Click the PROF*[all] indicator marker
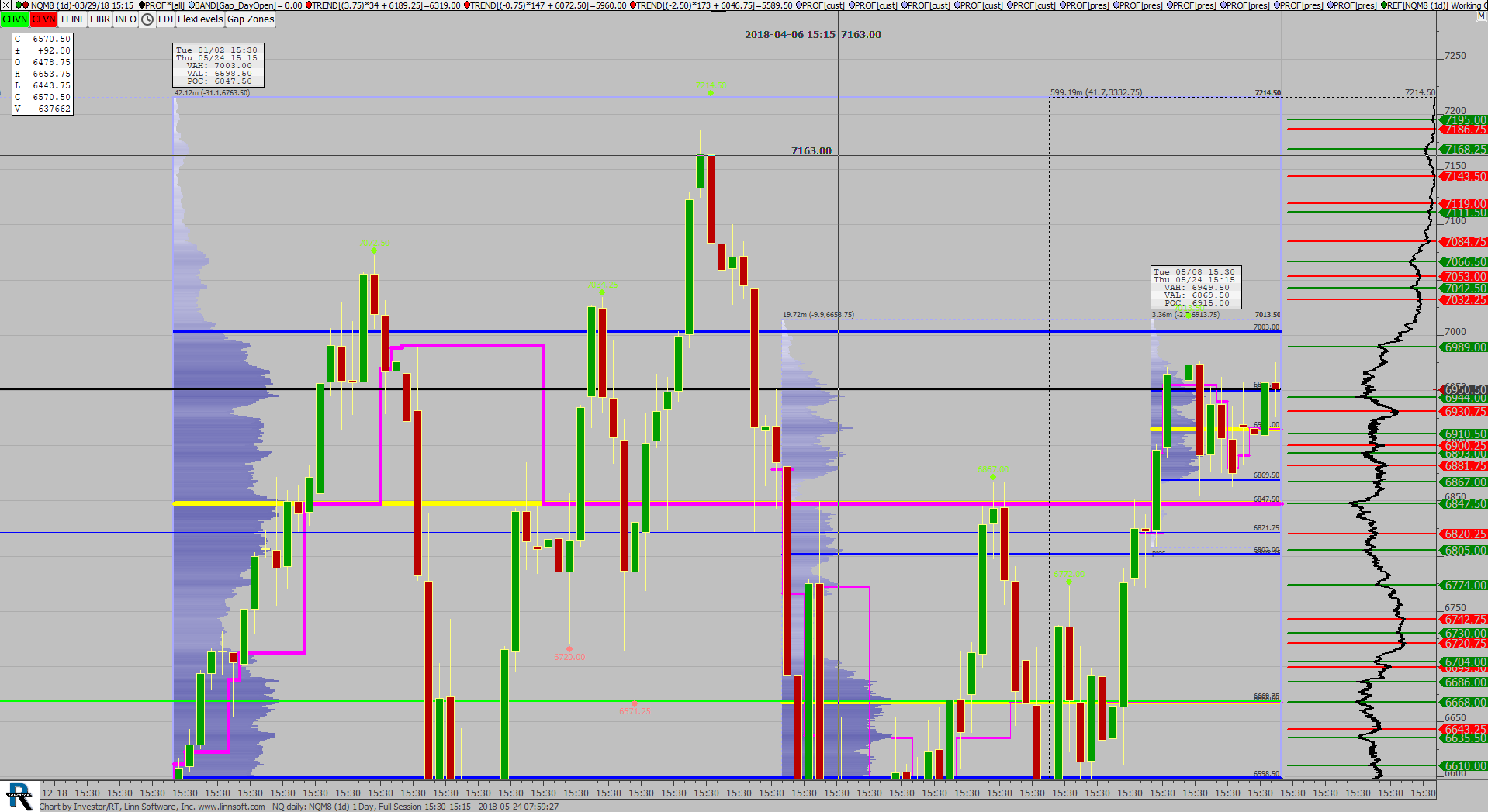Viewport: 1488px width, 812px height. [x=142, y=5]
